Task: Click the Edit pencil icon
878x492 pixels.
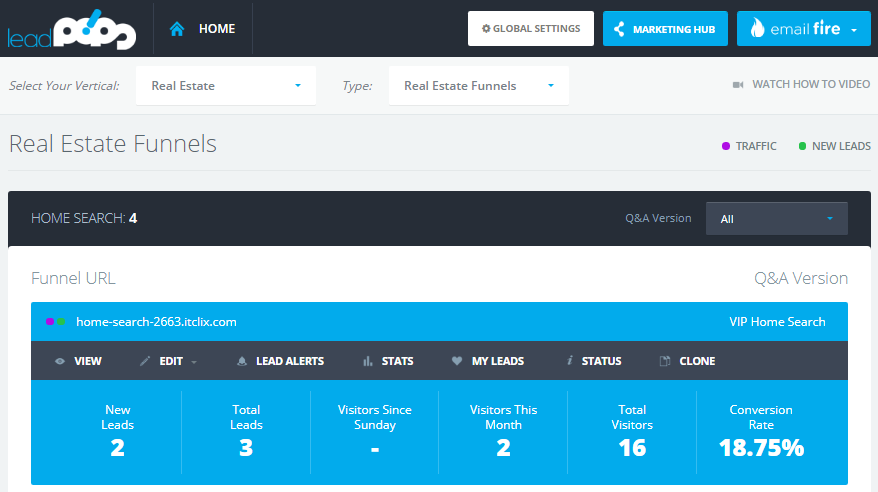Action: pos(145,361)
